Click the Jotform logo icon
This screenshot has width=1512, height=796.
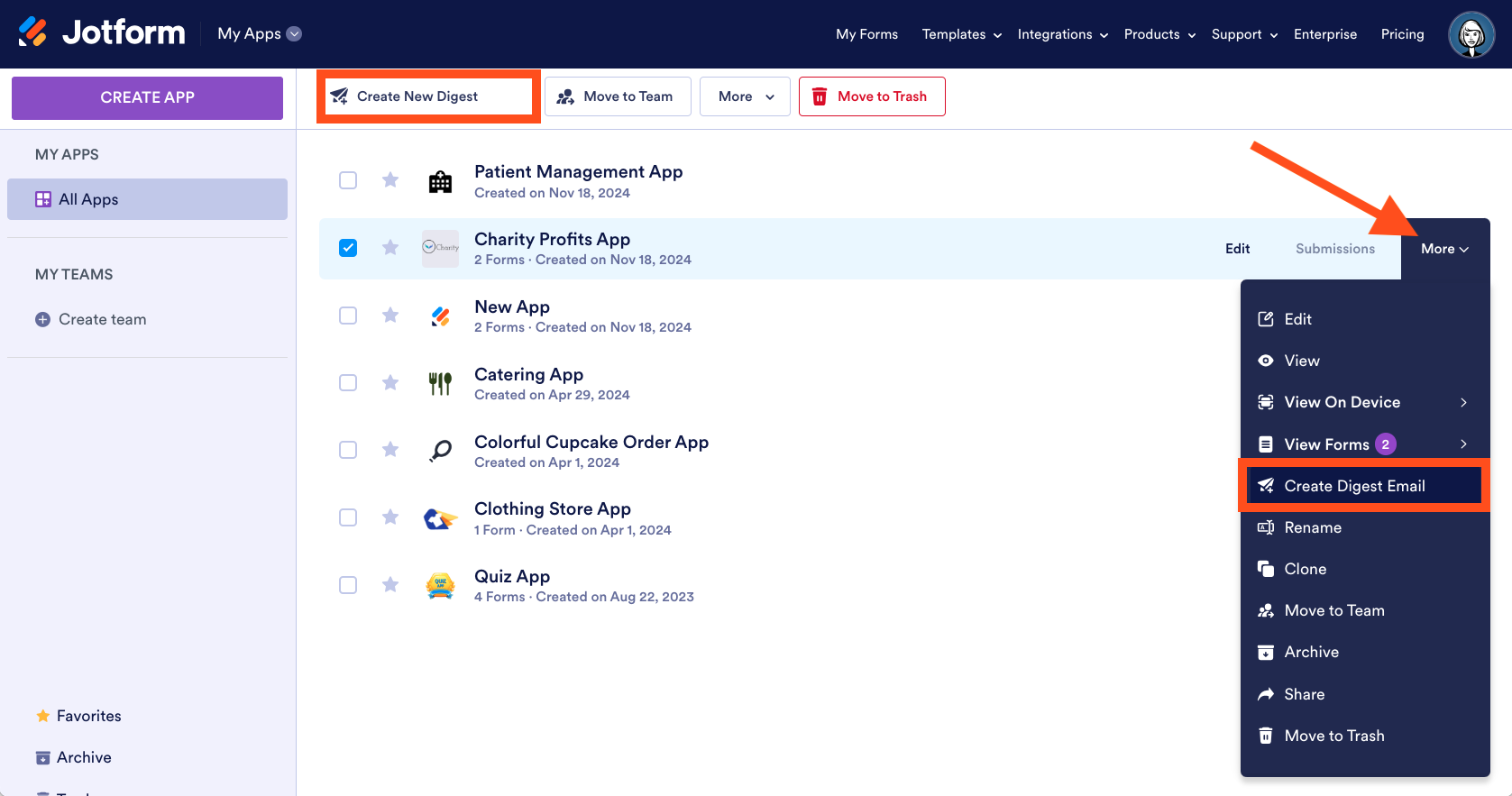(x=33, y=32)
